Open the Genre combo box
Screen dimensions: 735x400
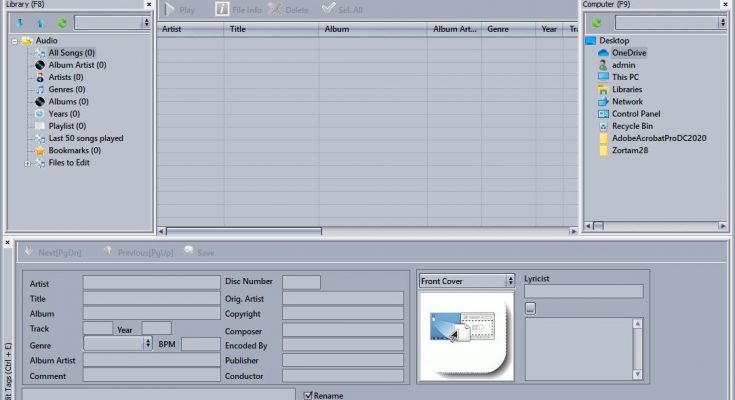tap(148, 343)
